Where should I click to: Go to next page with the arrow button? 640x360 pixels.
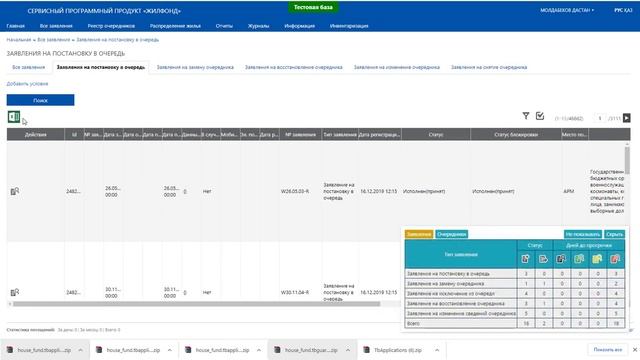click(627, 118)
